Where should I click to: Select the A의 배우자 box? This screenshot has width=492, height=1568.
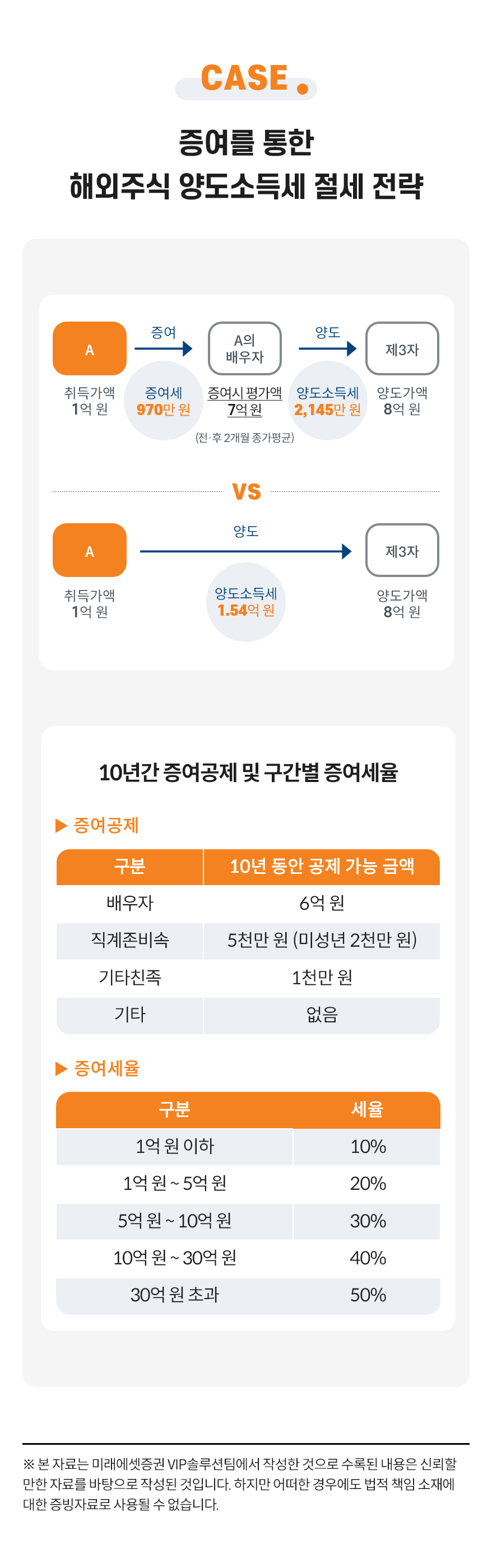click(245, 349)
